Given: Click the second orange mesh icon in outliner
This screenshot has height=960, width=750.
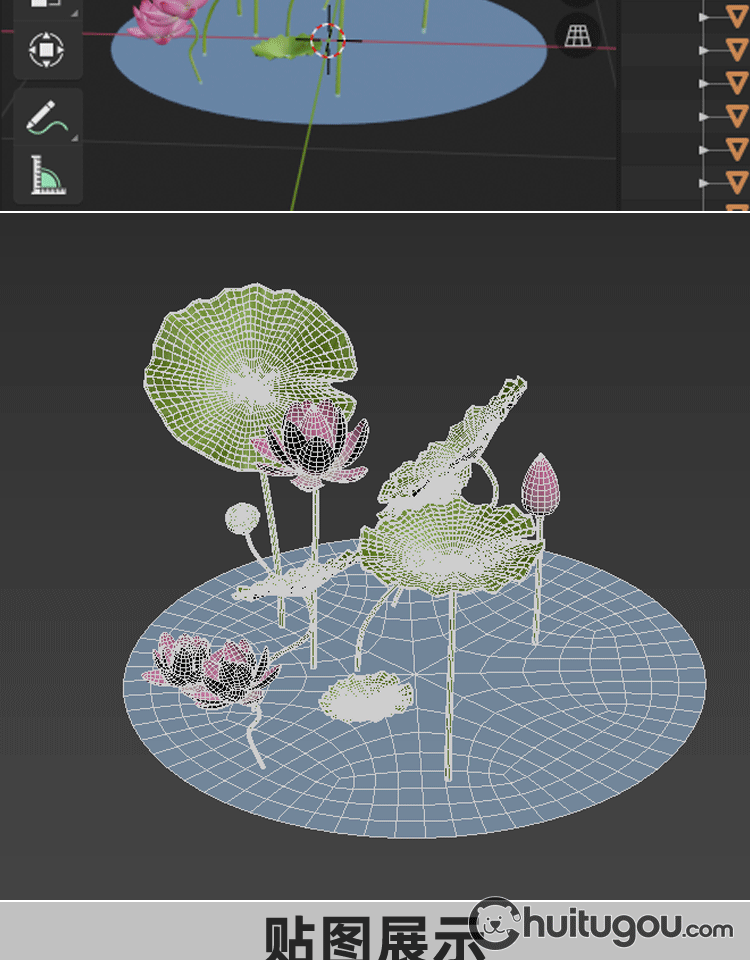Looking at the screenshot, I should (737, 49).
